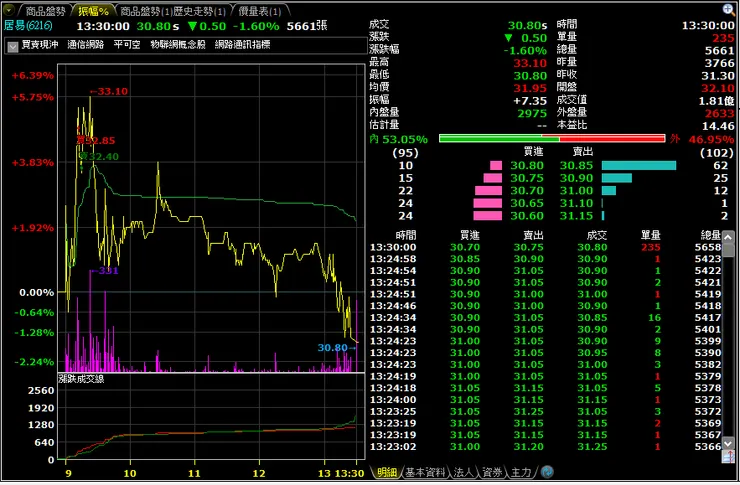Click the red-arrow chart icon below the scrollbar
Viewport: 740px width, 485px height.
(x=728, y=457)
